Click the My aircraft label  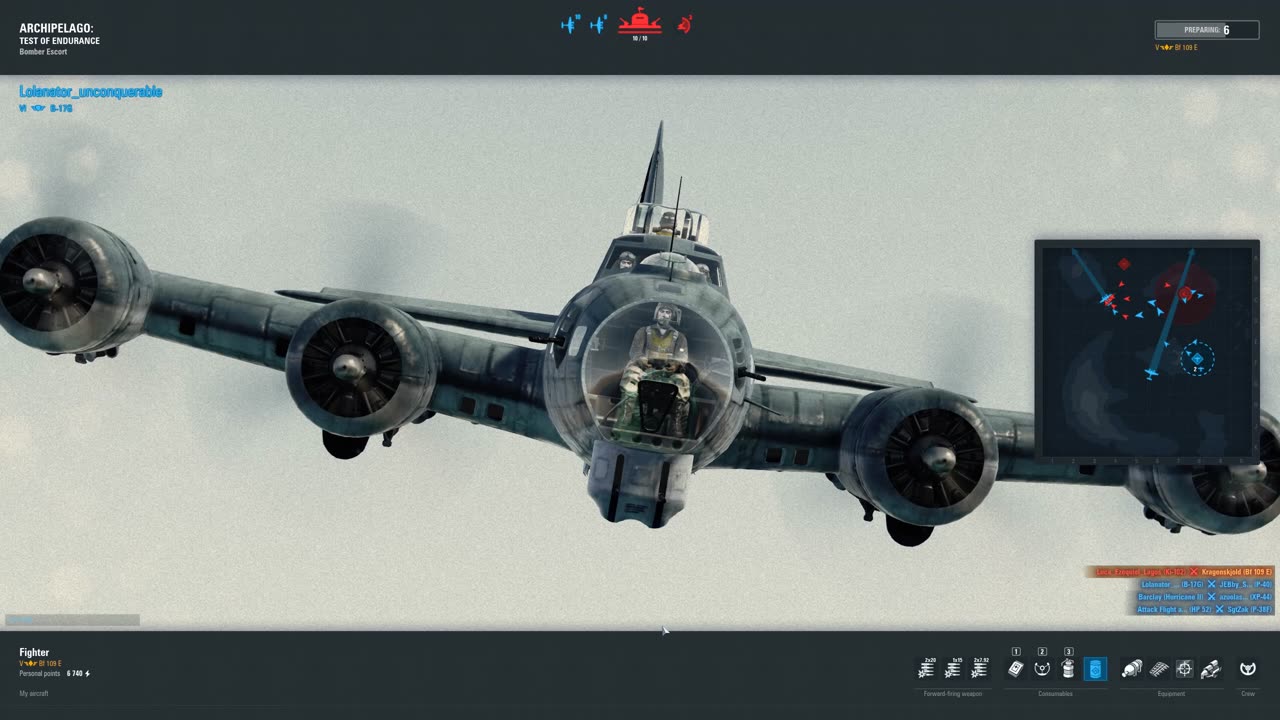point(33,693)
